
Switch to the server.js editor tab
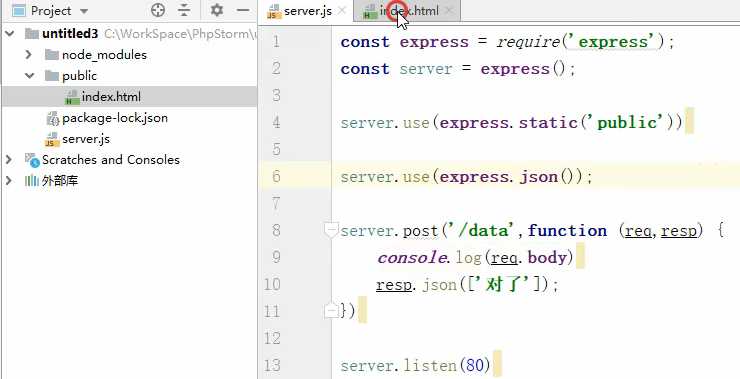click(308, 11)
